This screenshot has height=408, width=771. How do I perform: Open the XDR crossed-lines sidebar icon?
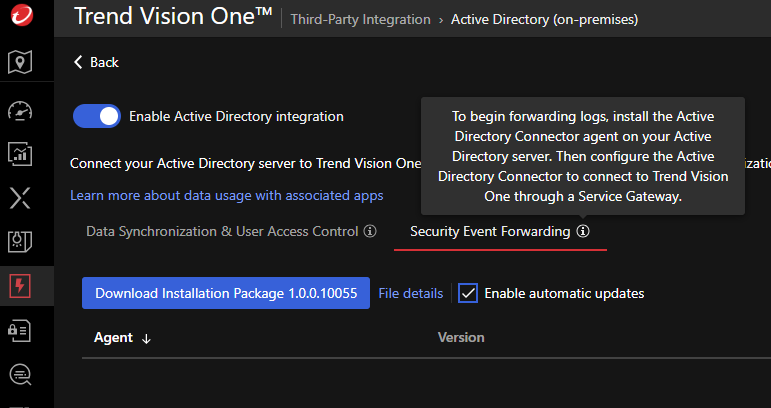pyautogui.click(x=20, y=197)
